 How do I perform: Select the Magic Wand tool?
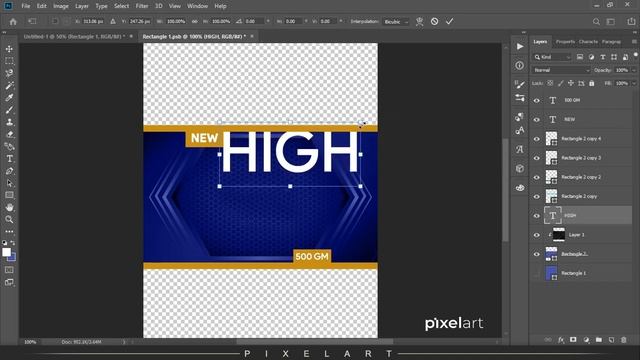[9, 86]
